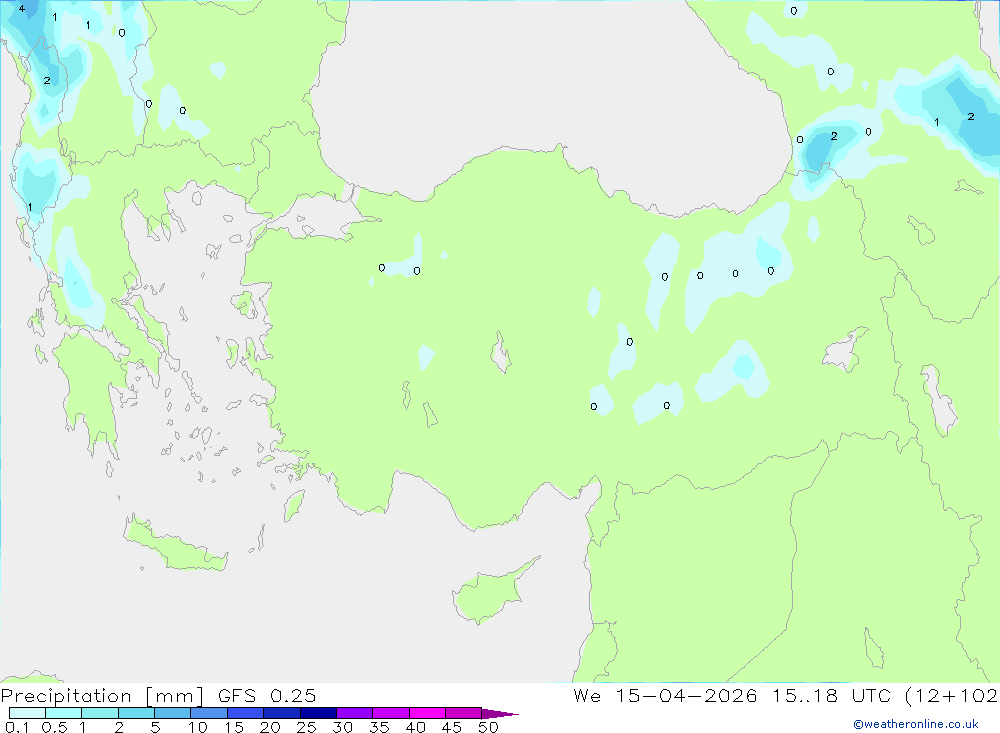Select the legend swatch between 2 and 5
This screenshot has height=733, width=1000.
pyautogui.click(x=136, y=713)
